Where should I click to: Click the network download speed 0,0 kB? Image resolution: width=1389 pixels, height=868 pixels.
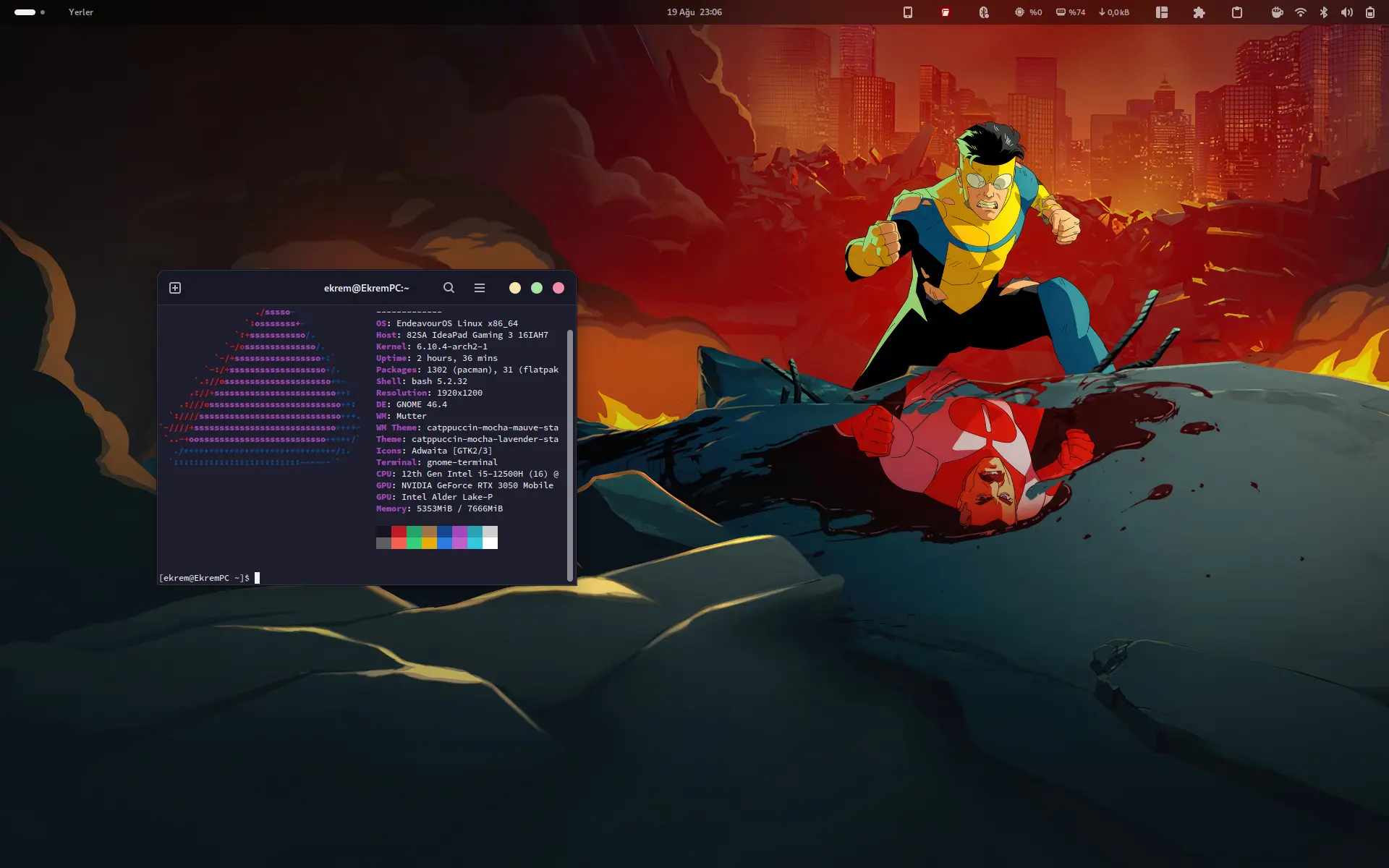pyautogui.click(x=1114, y=12)
